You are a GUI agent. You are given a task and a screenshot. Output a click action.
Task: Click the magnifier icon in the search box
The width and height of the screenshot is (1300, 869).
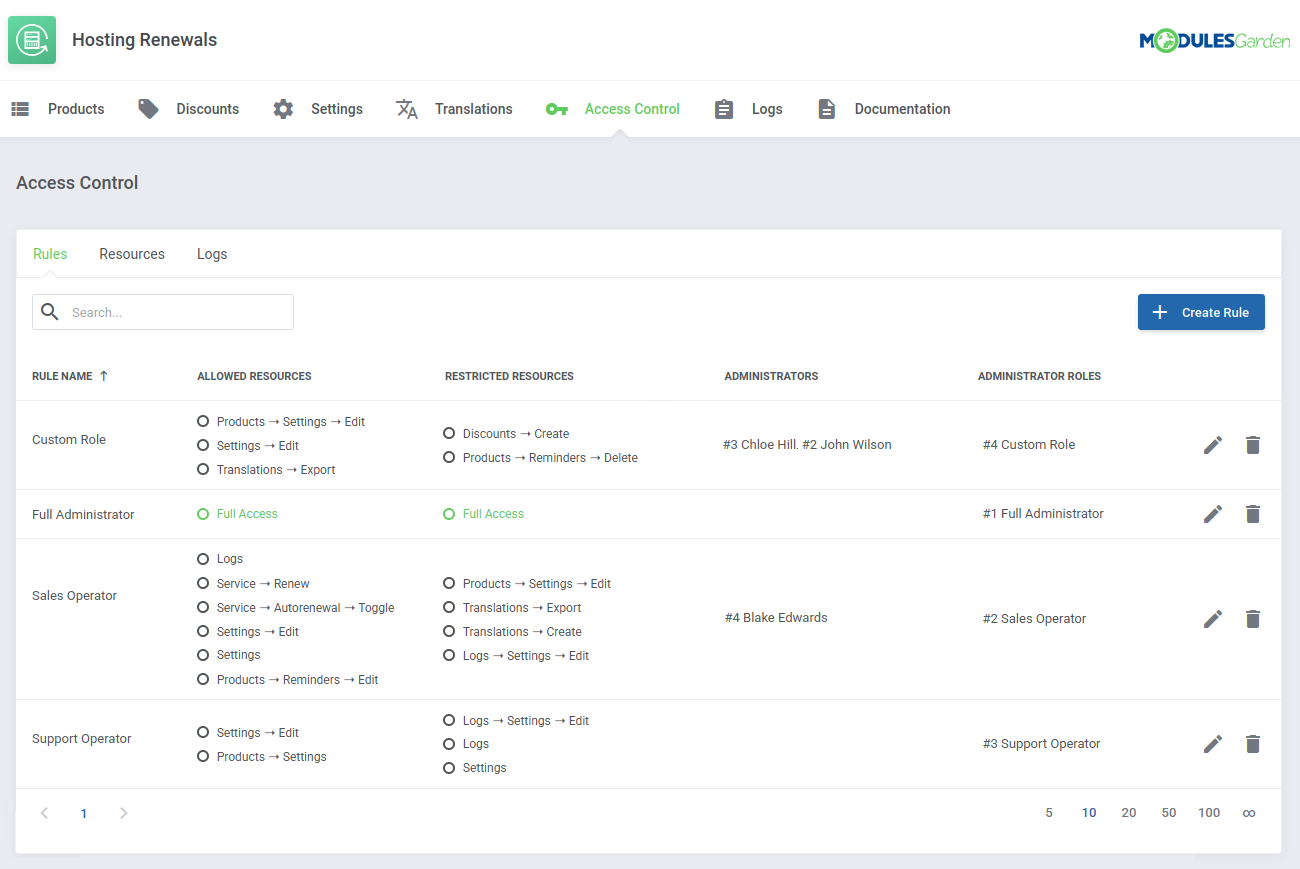point(50,312)
